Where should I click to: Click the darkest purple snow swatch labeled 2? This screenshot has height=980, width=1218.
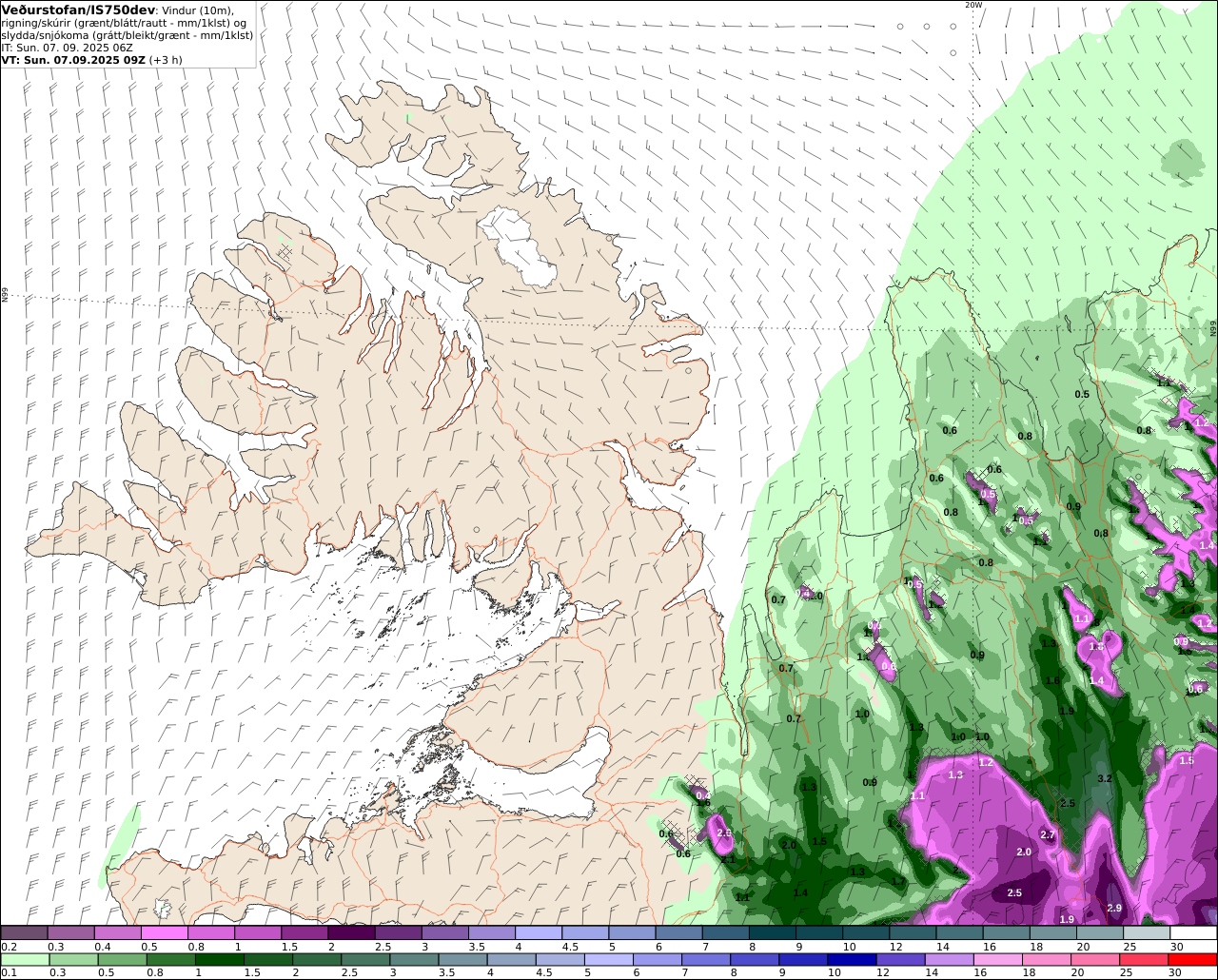point(351,933)
